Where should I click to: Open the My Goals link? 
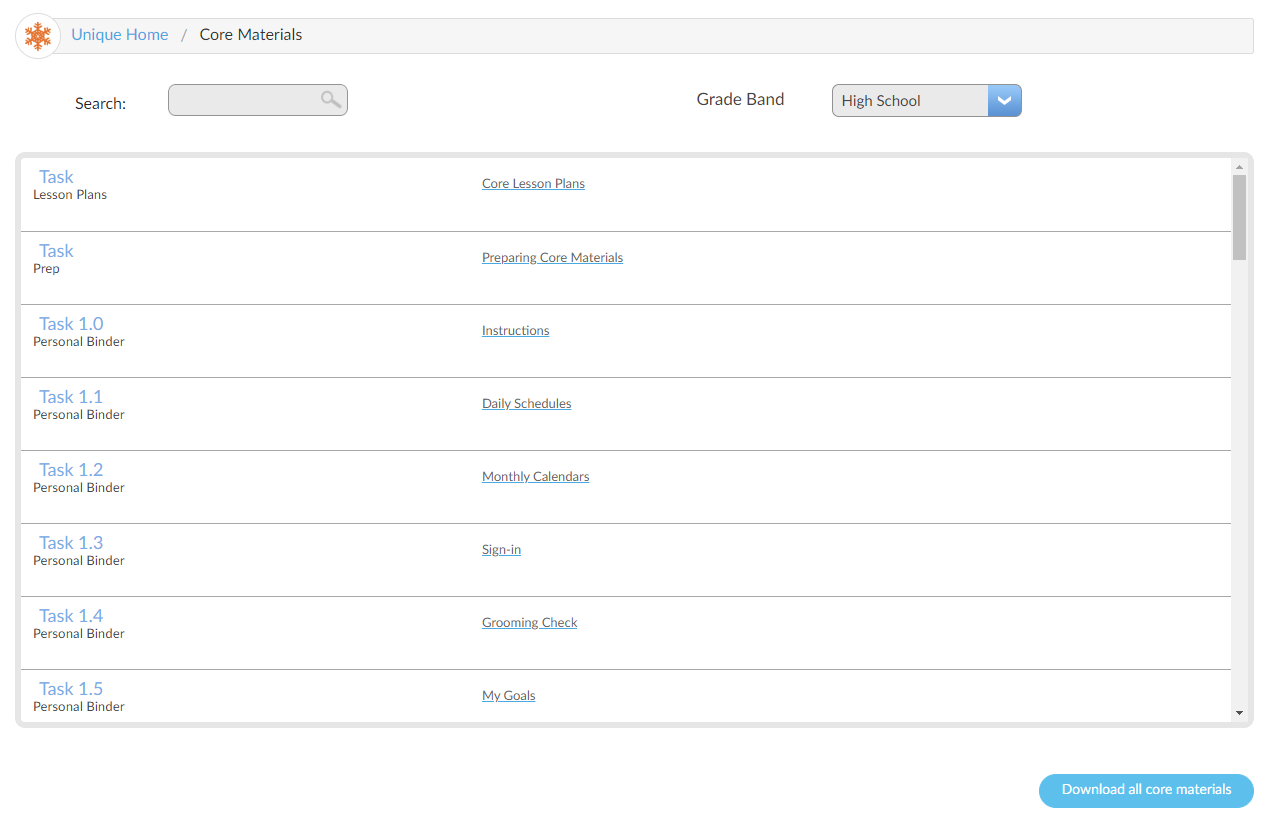tap(508, 696)
